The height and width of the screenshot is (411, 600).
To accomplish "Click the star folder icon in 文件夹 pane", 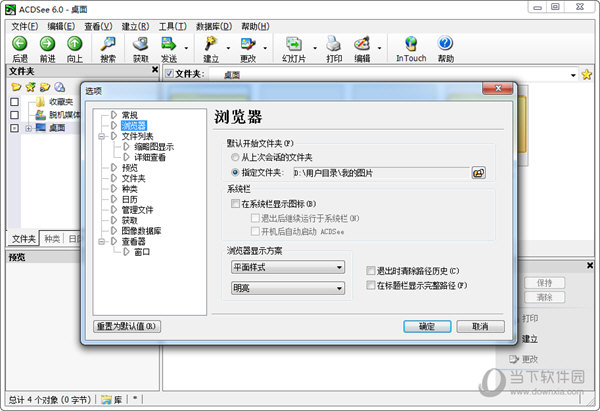I will click(x=31, y=87).
